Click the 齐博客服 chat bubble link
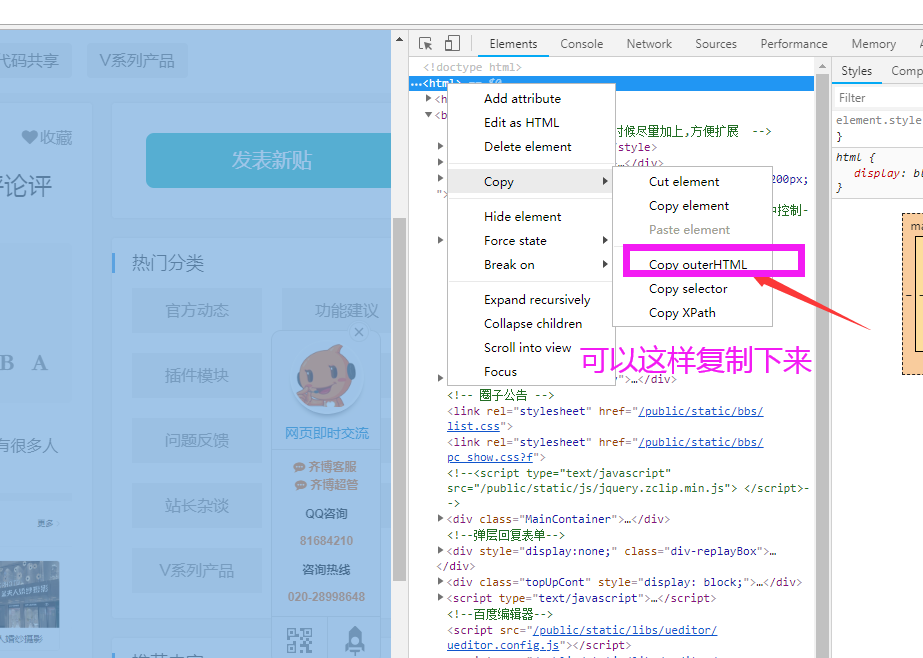923x658 pixels. point(325,467)
